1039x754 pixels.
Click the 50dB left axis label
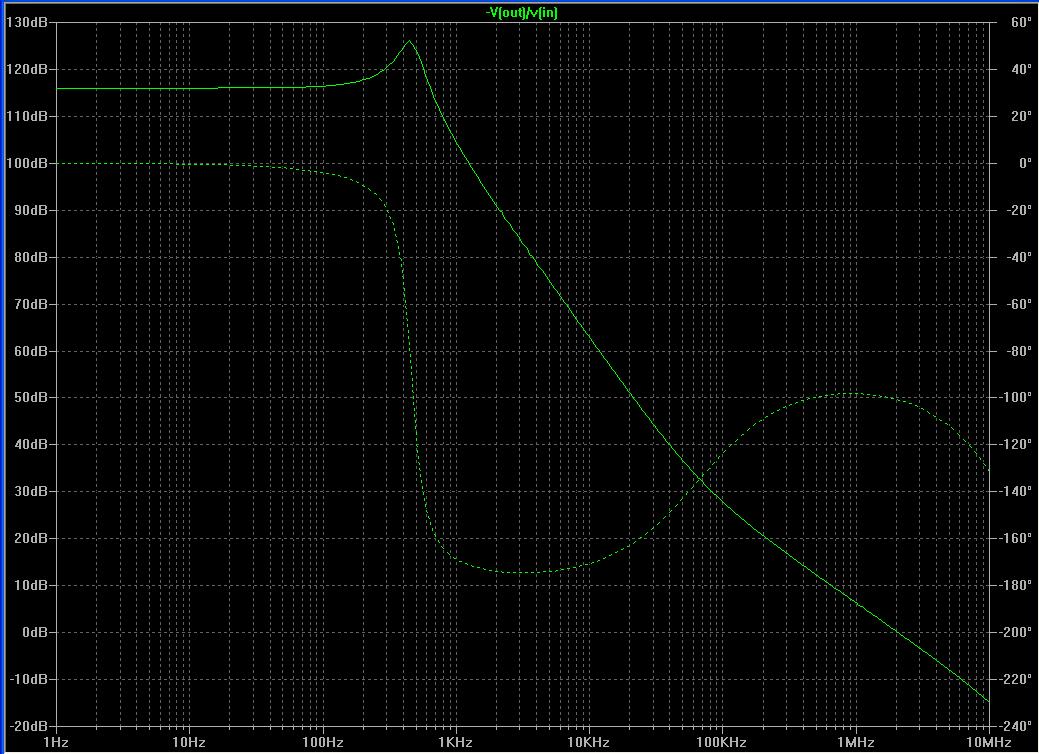(x=30, y=398)
